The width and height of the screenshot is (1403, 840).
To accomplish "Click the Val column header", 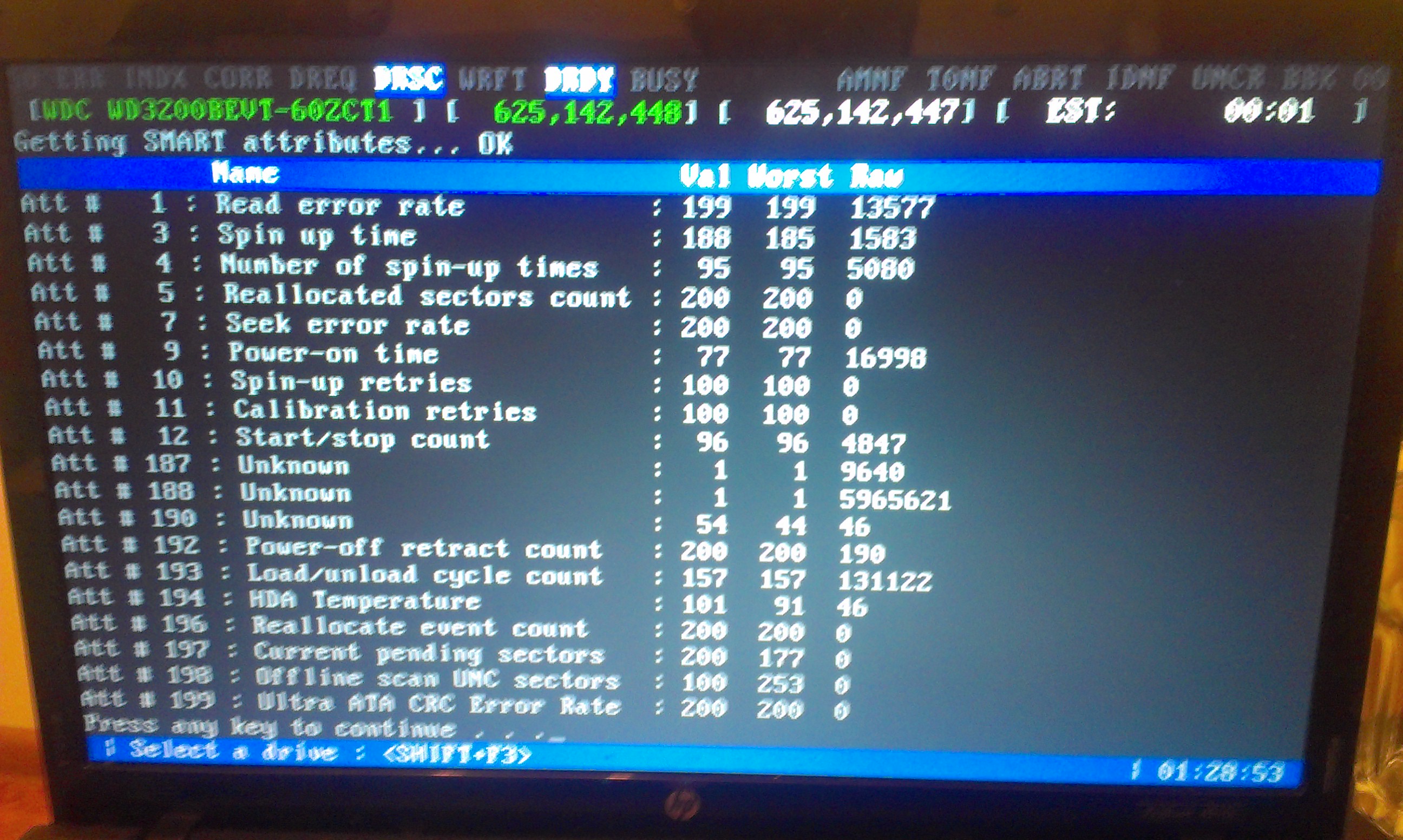I will (705, 176).
